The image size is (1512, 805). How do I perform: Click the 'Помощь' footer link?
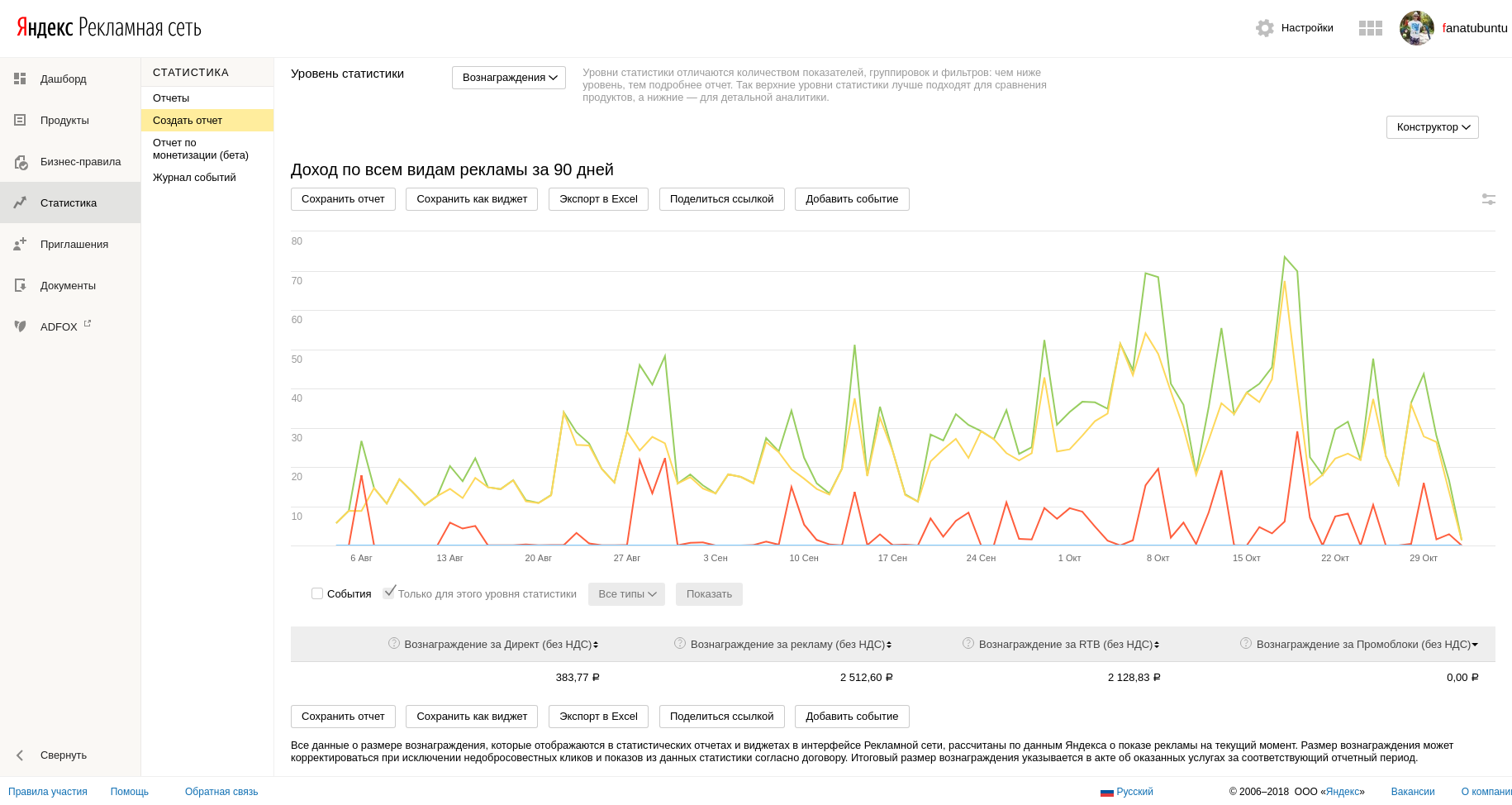pos(130,792)
